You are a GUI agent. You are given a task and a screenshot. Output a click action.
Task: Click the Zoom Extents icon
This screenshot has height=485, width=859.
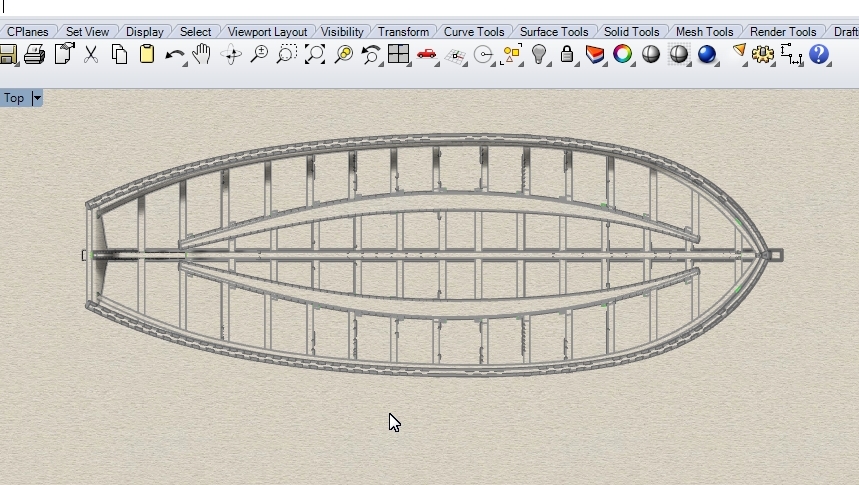click(x=315, y=54)
